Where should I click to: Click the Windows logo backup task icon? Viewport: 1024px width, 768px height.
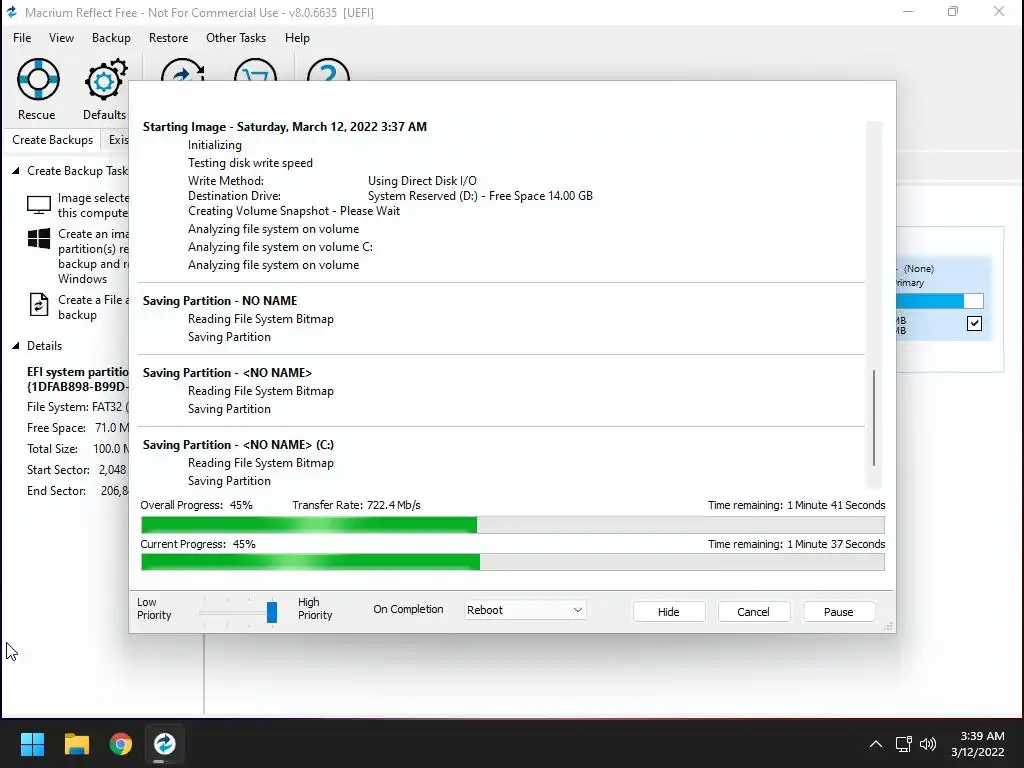(39, 238)
